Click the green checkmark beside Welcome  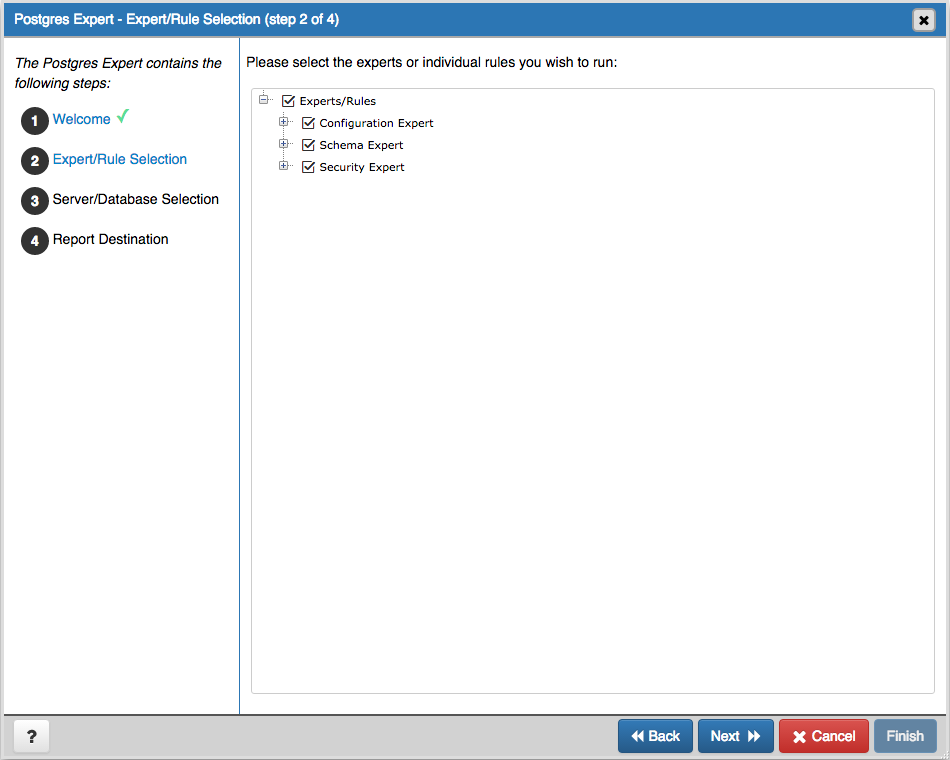pos(123,116)
